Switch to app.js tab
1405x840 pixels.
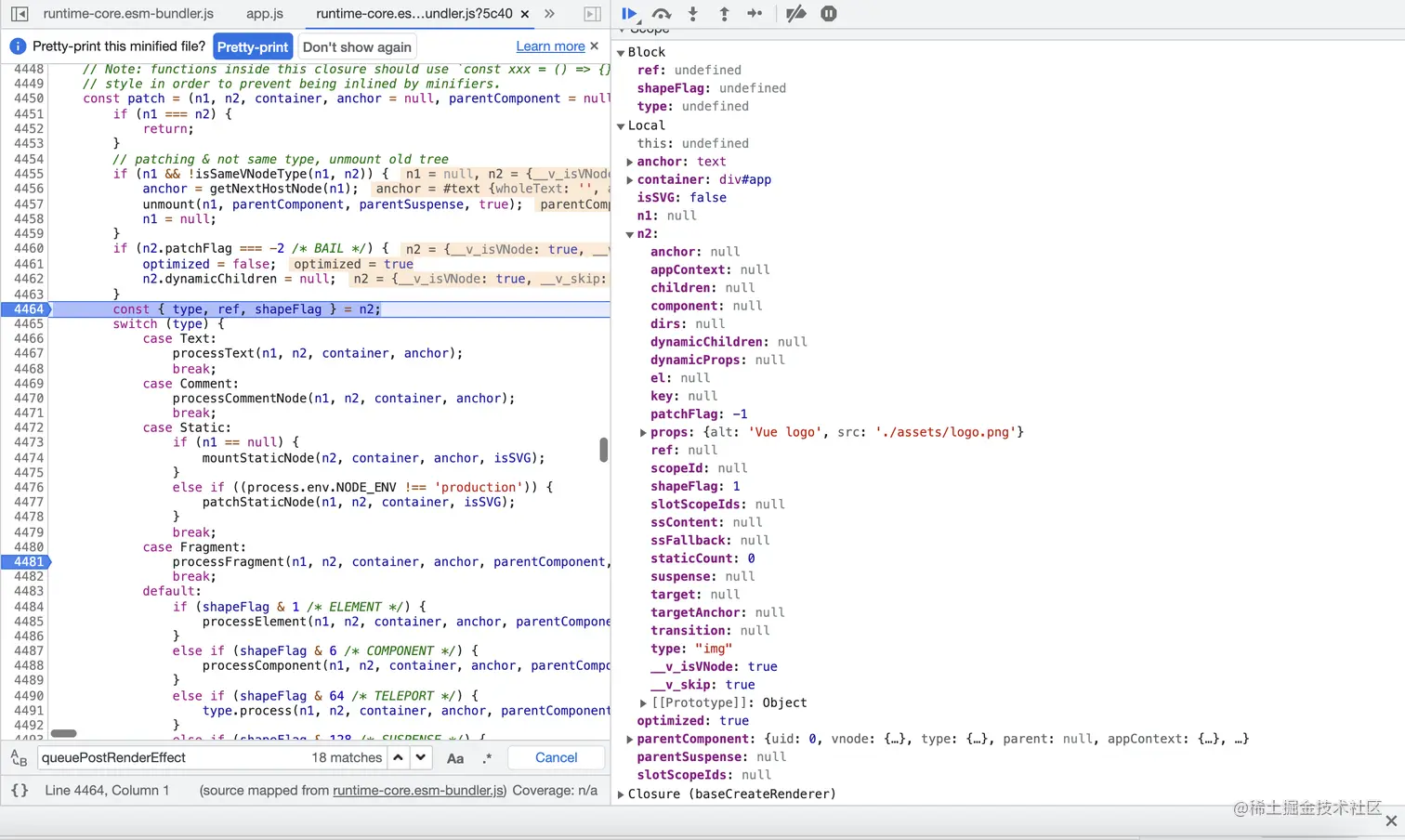265,14
